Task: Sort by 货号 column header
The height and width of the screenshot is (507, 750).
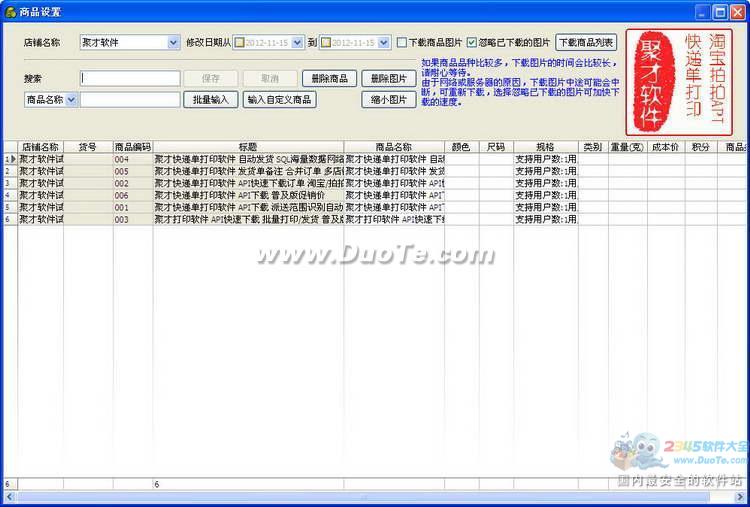Action: coord(88,147)
